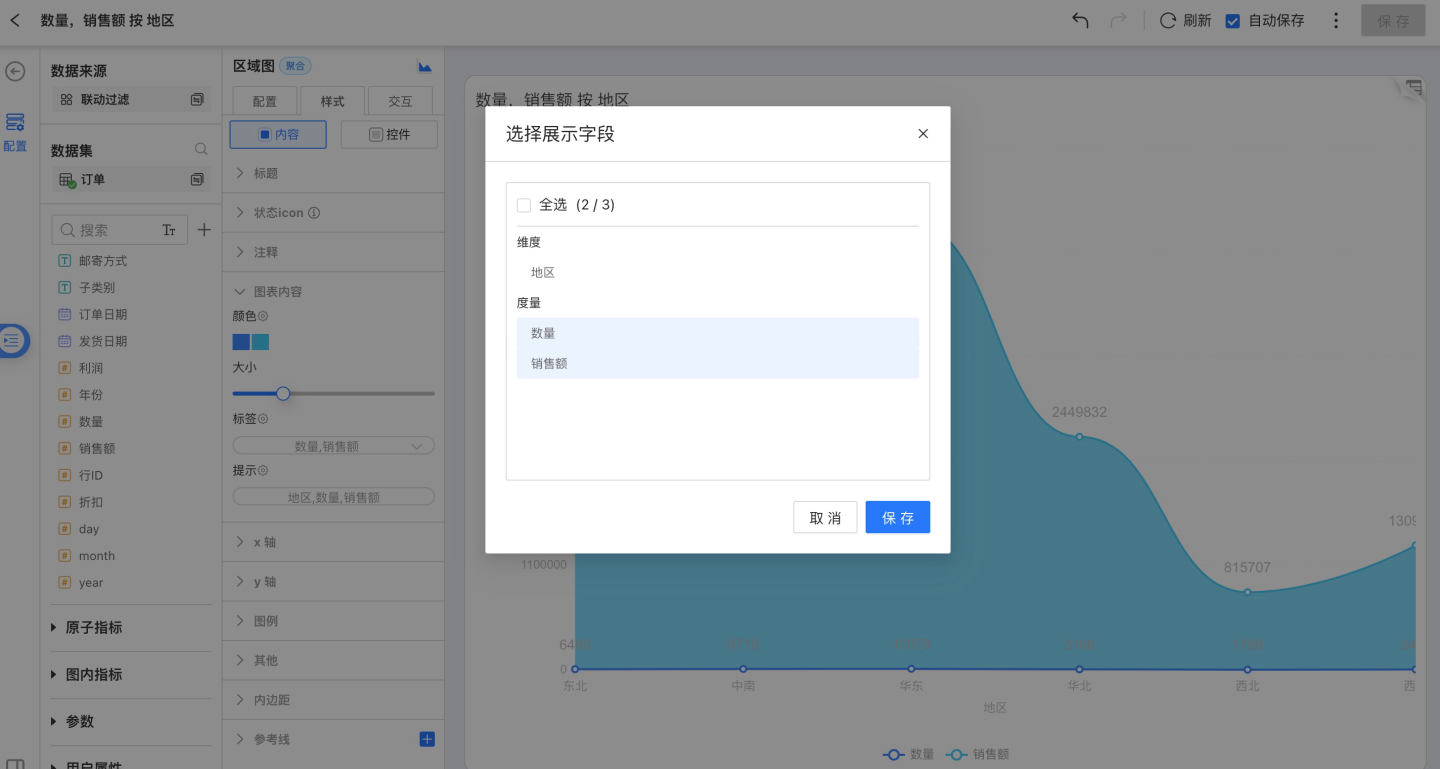This screenshot has width=1440, height=769.
Task: Click the area chart type icon
Action: tap(425, 67)
